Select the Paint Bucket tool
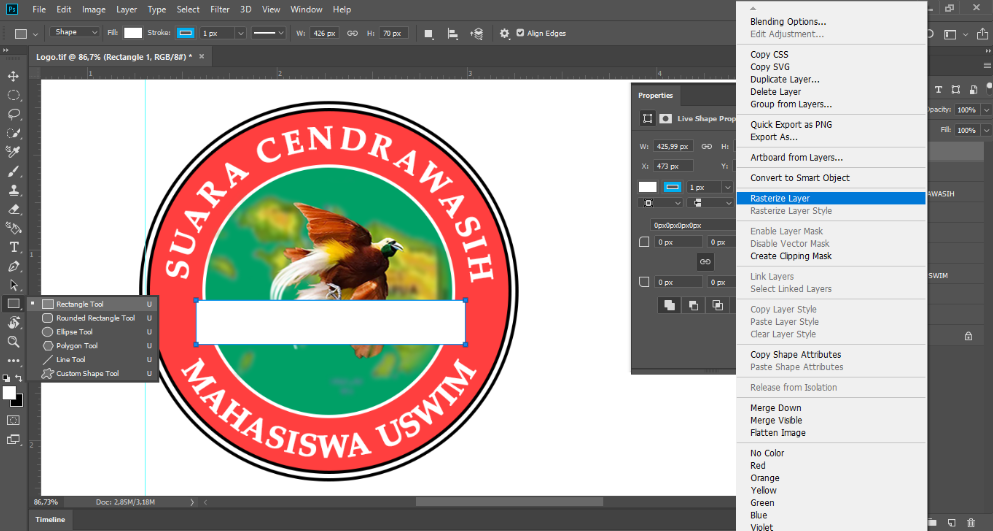993x531 pixels. [13, 228]
